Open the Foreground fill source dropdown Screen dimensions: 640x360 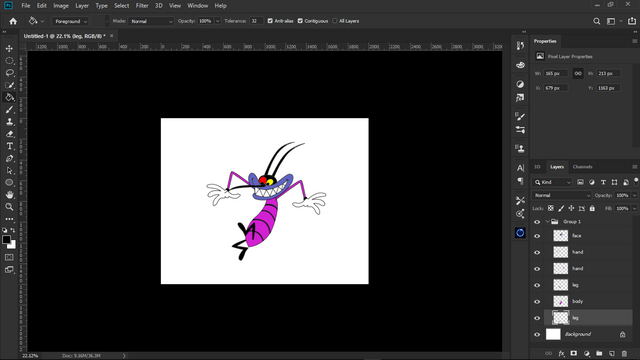coord(71,21)
